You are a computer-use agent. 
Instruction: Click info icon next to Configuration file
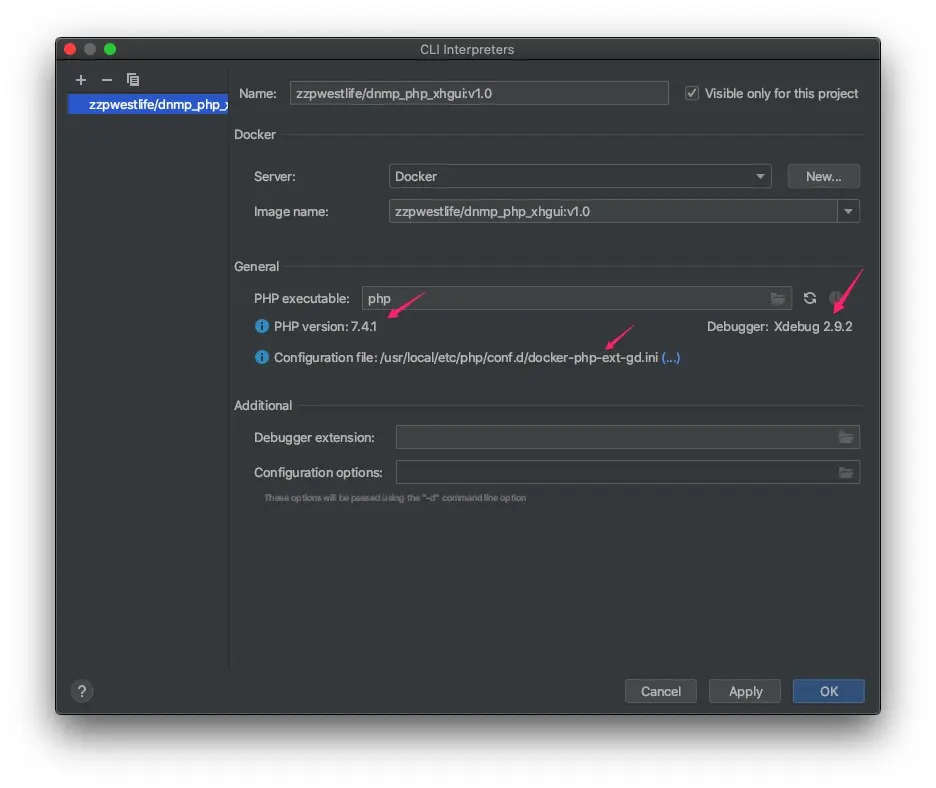[x=261, y=357]
